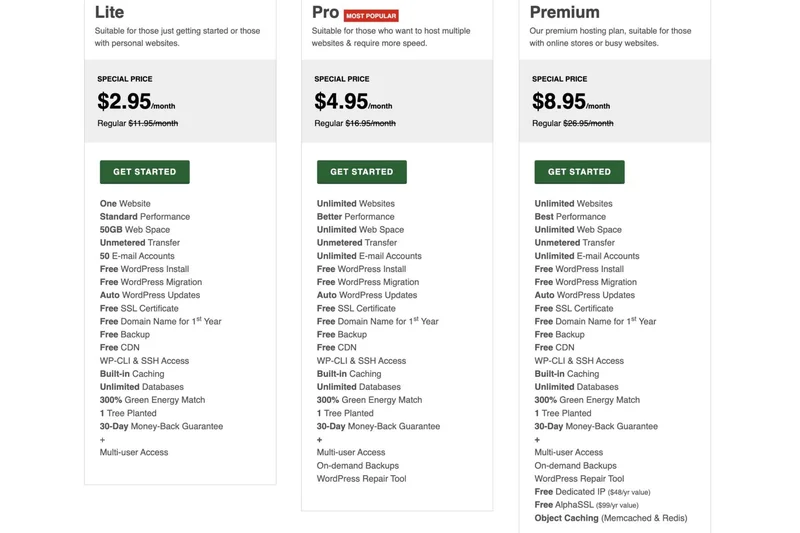
Task: Click the $4.95 per month price
Action: pyautogui.click(x=352, y=102)
